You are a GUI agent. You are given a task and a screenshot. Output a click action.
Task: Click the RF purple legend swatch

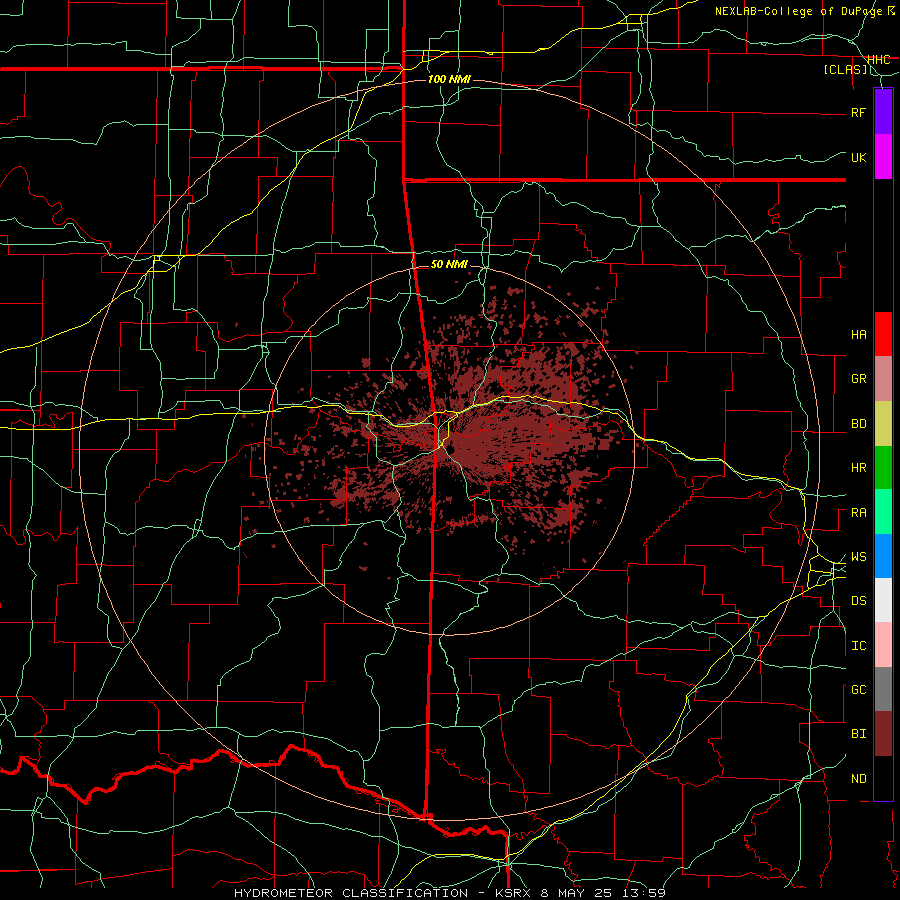click(883, 112)
